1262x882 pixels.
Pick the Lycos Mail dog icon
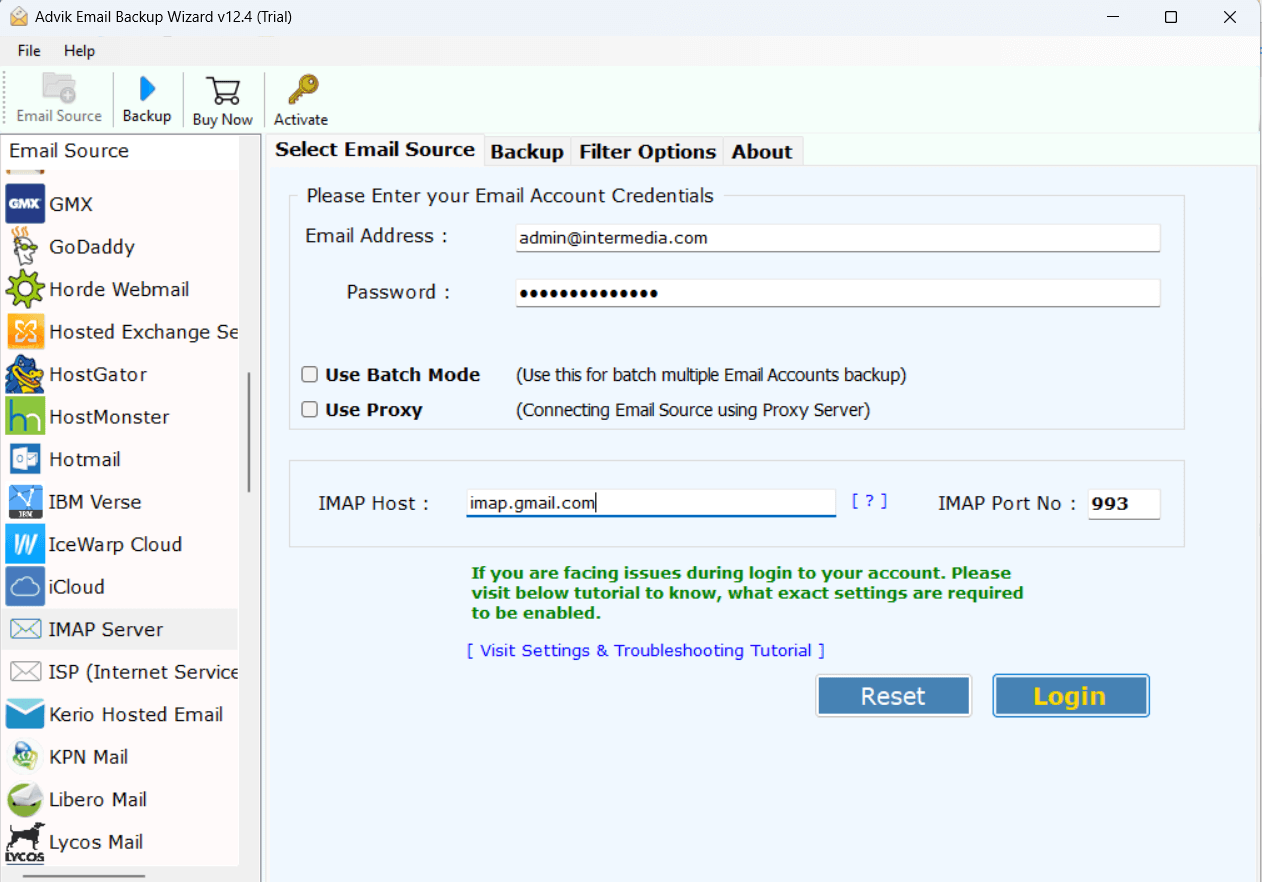25,842
